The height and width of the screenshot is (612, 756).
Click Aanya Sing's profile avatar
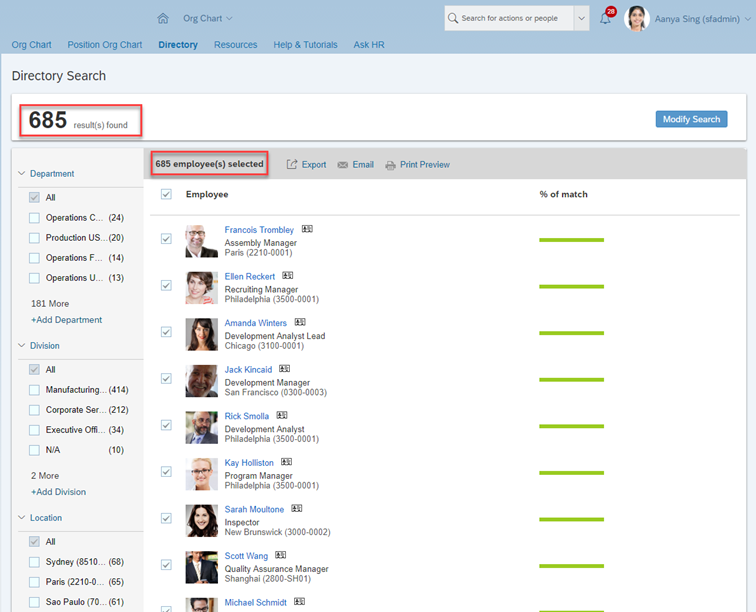(x=636, y=18)
